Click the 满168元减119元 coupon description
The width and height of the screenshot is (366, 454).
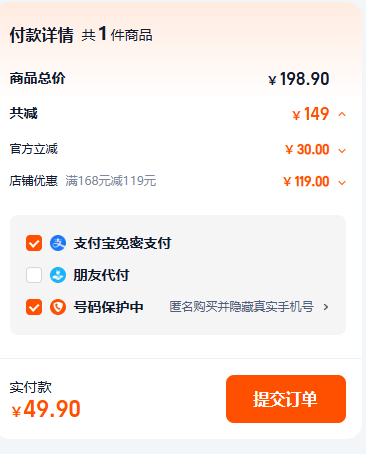click(111, 181)
